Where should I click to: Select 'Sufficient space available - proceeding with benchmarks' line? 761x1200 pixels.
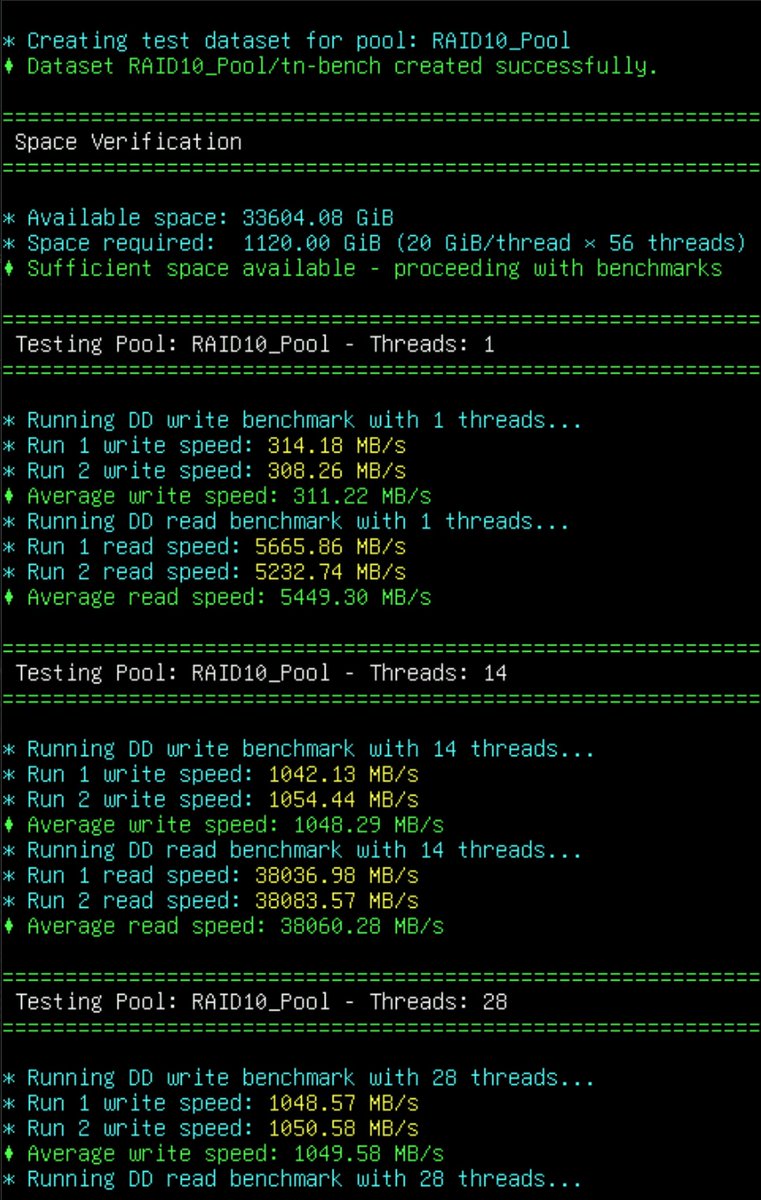pyautogui.click(x=363, y=268)
